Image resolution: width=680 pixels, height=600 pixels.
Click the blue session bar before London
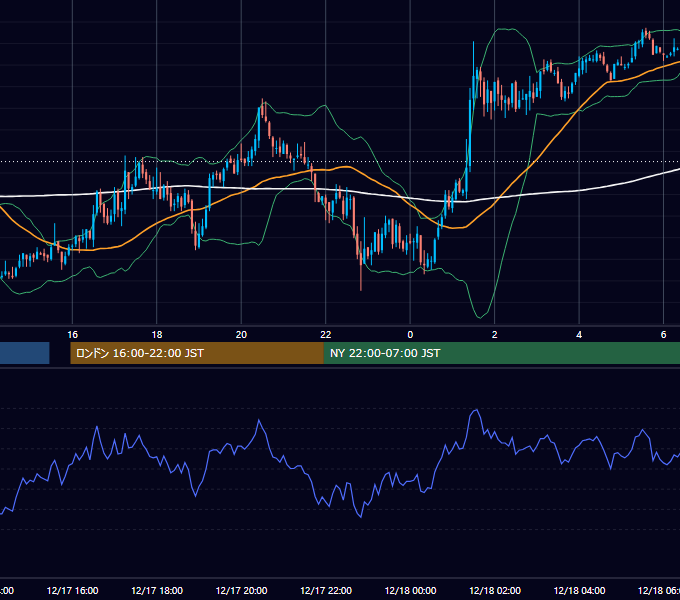[25, 353]
